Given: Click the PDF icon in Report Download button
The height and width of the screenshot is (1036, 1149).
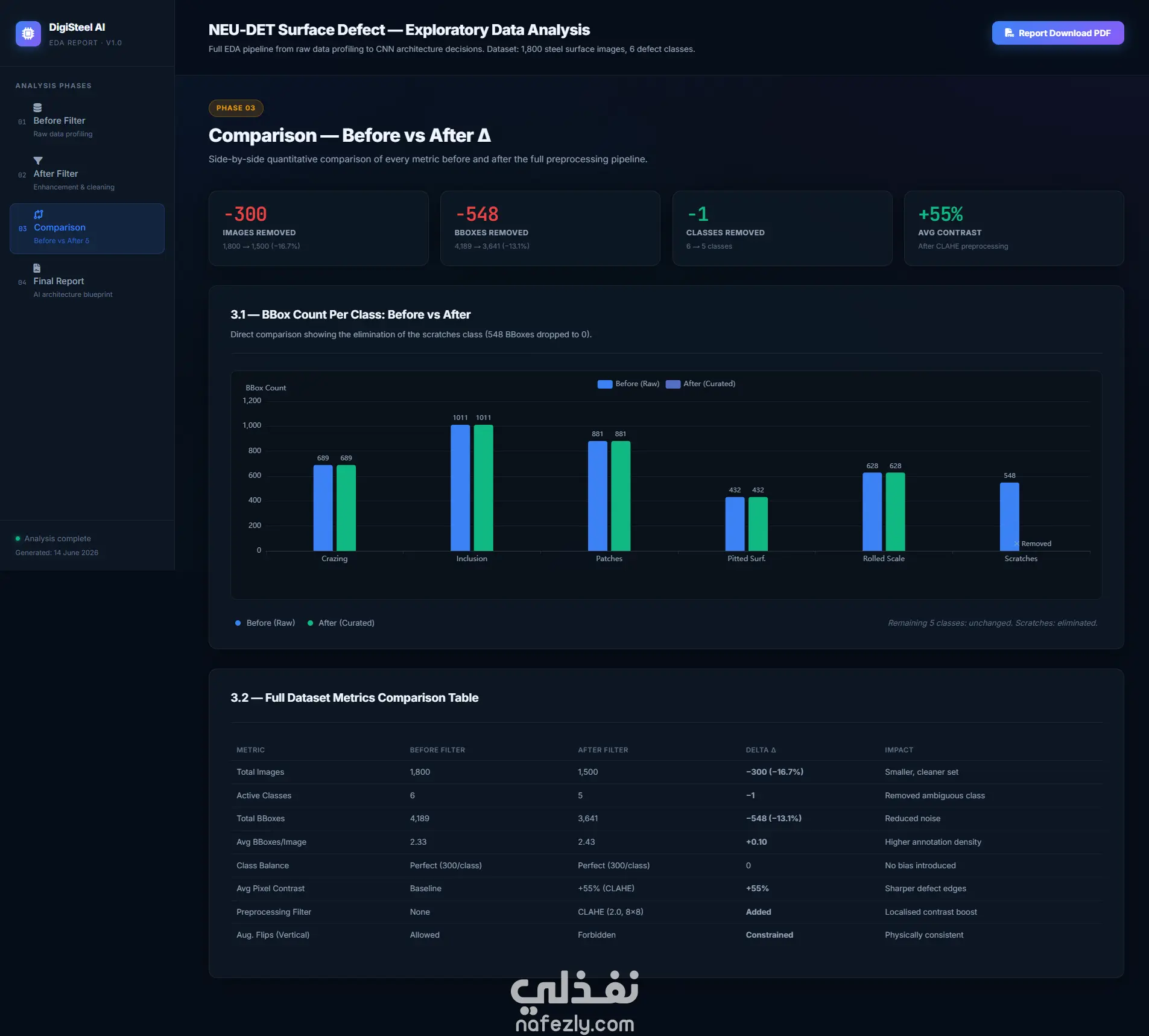Looking at the screenshot, I should (1009, 33).
